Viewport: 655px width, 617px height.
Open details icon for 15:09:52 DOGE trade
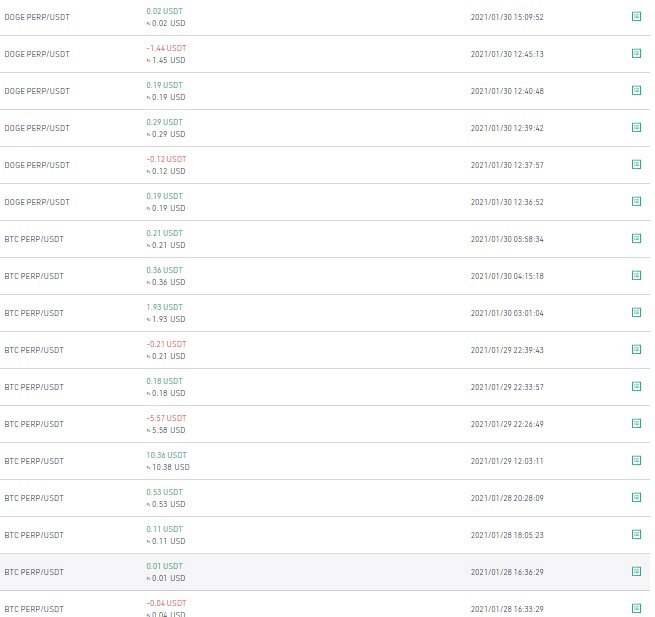(636, 16)
